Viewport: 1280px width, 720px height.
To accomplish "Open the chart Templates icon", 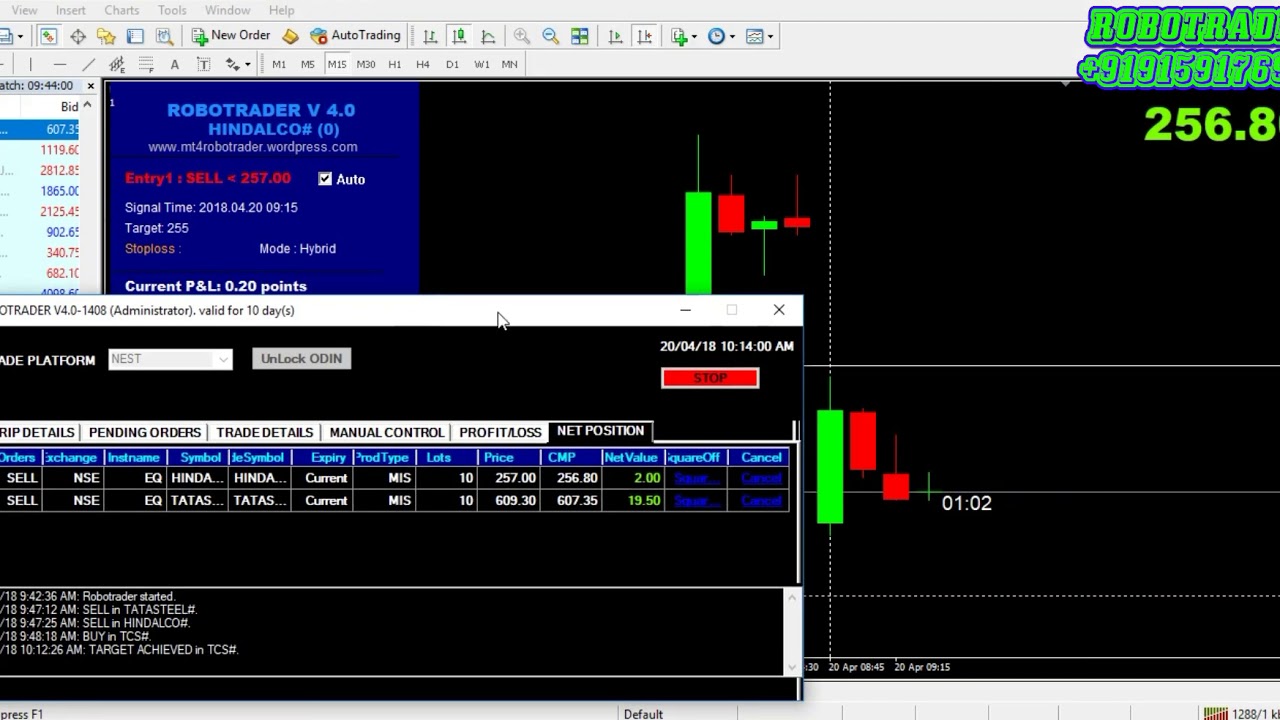I will coord(755,36).
